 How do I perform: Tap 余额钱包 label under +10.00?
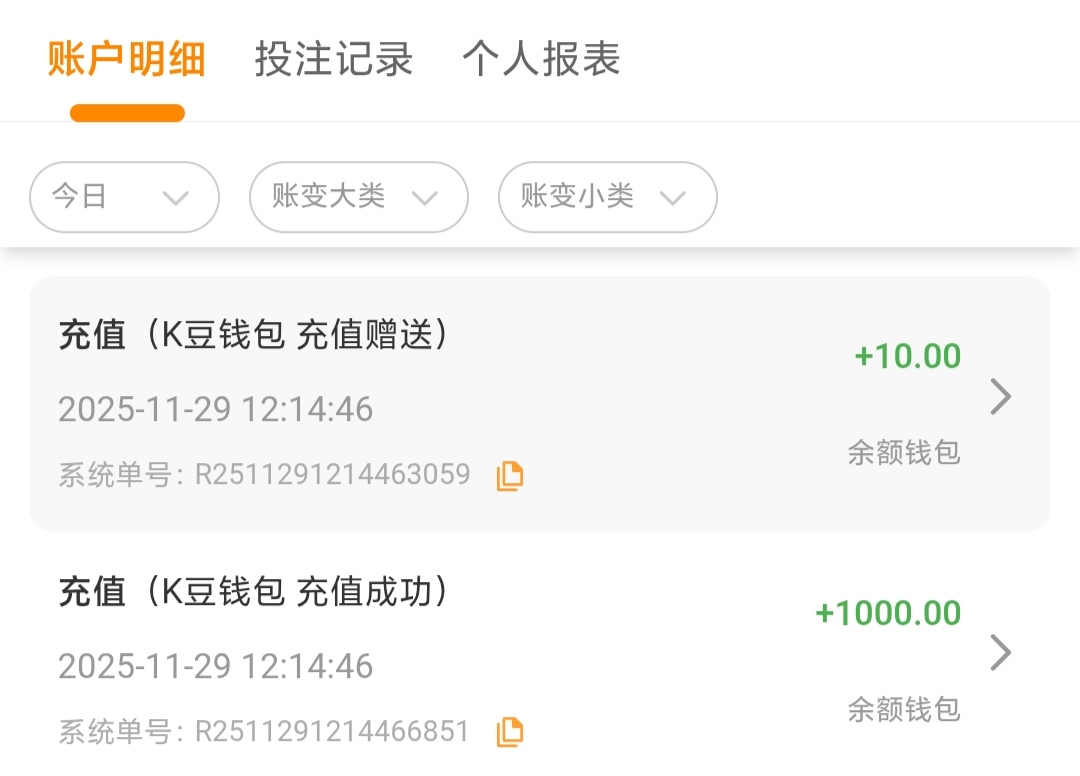pyautogui.click(x=904, y=453)
